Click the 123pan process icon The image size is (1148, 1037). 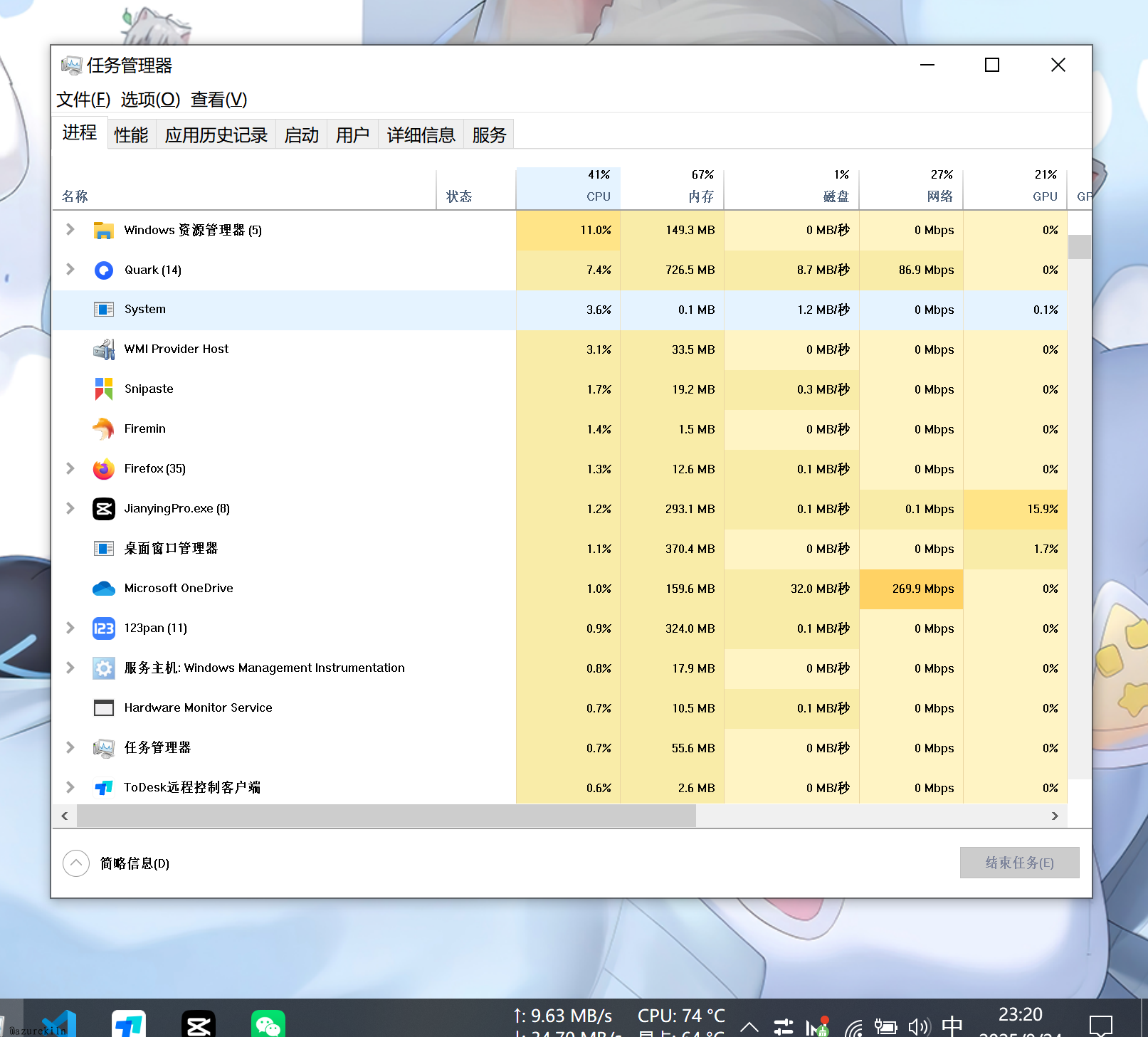tap(104, 628)
